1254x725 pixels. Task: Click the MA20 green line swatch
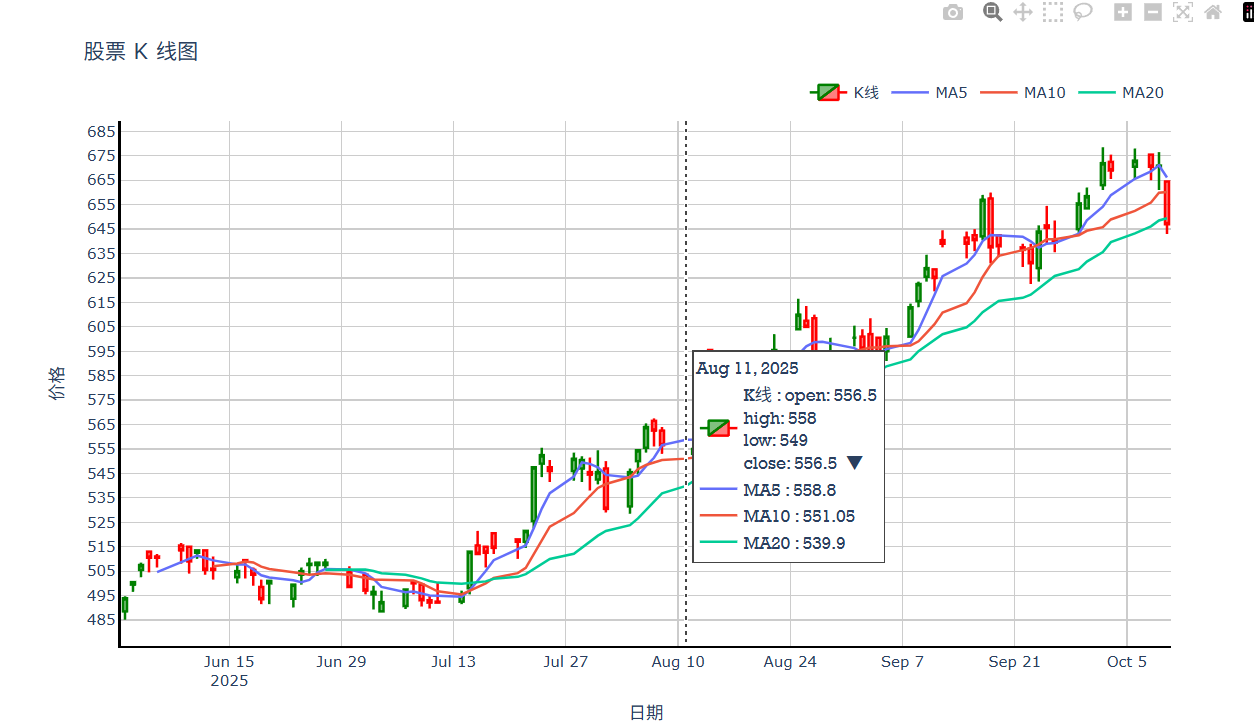point(1095,93)
